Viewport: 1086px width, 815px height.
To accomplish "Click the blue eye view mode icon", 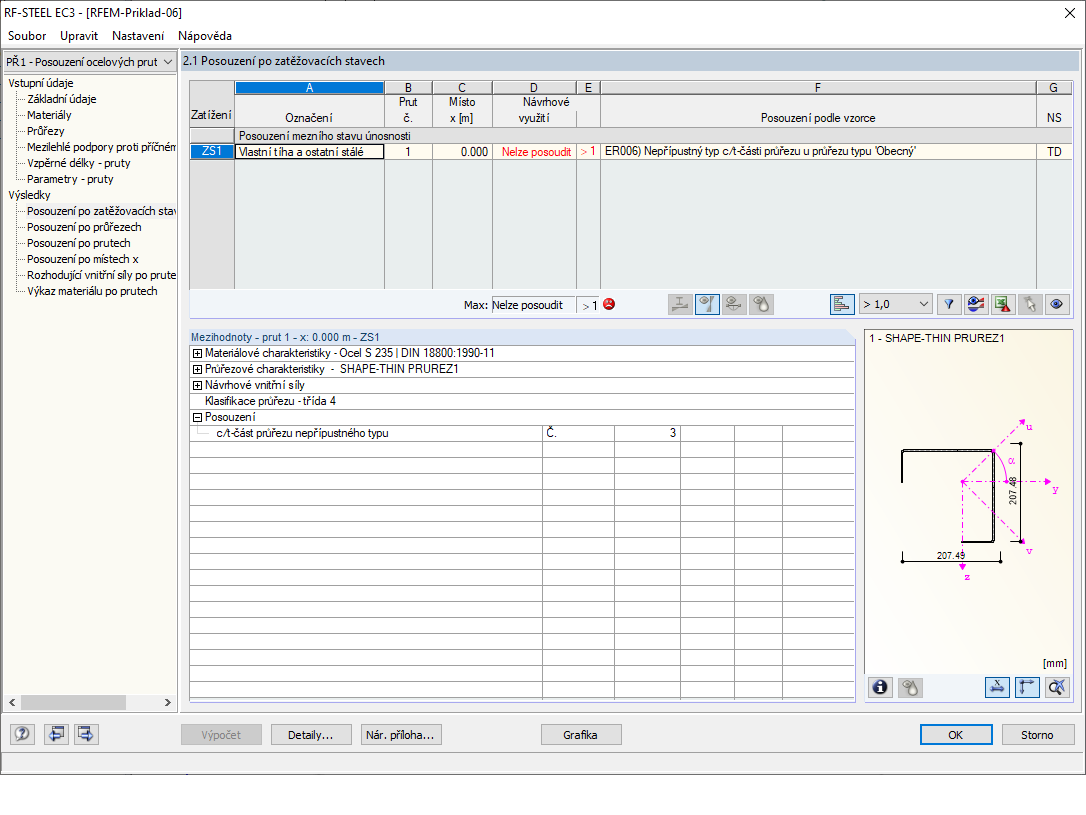I will click(x=1057, y=304).
